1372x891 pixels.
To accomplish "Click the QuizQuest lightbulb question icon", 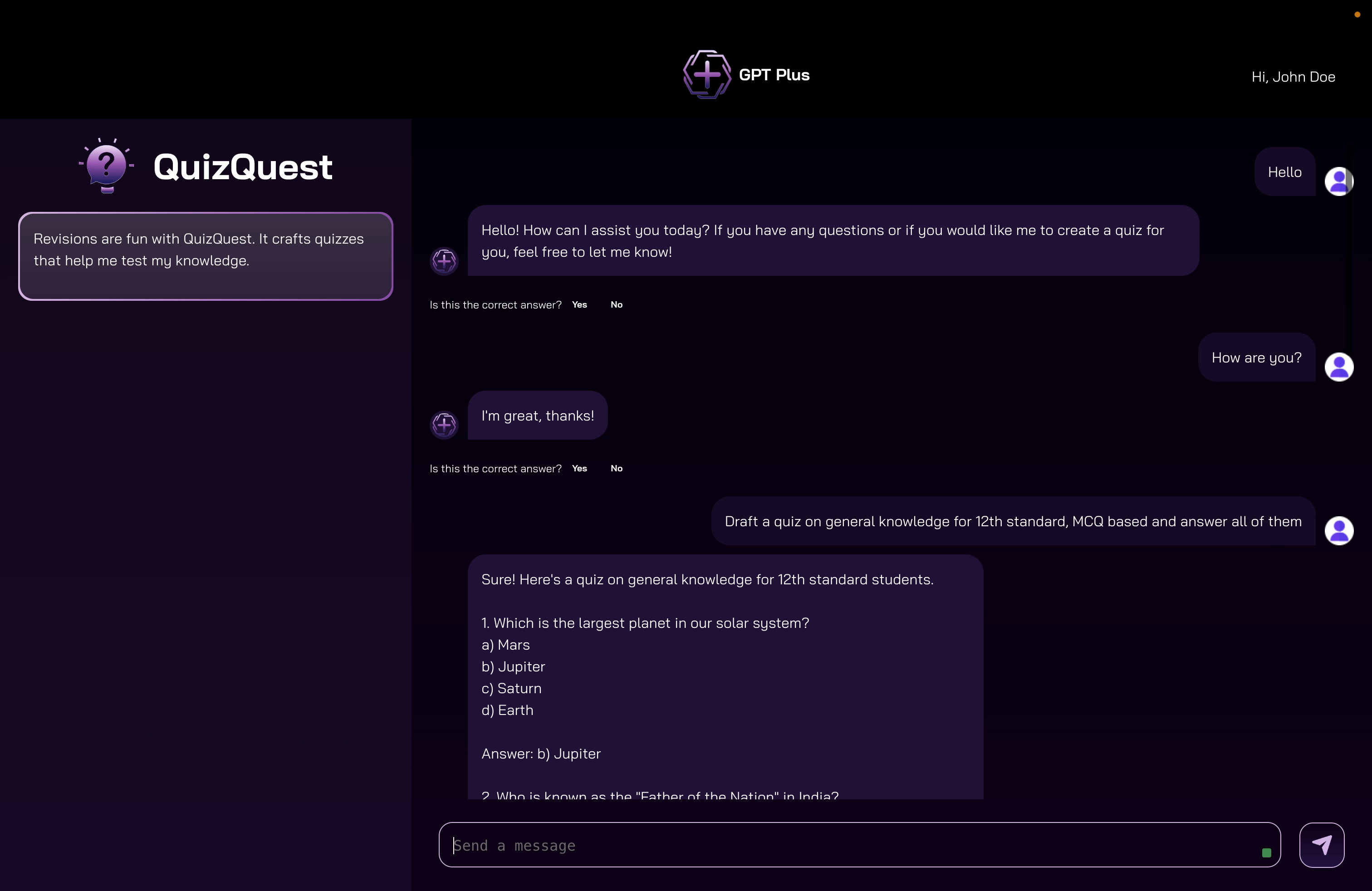I will click(x=106, y=166).
